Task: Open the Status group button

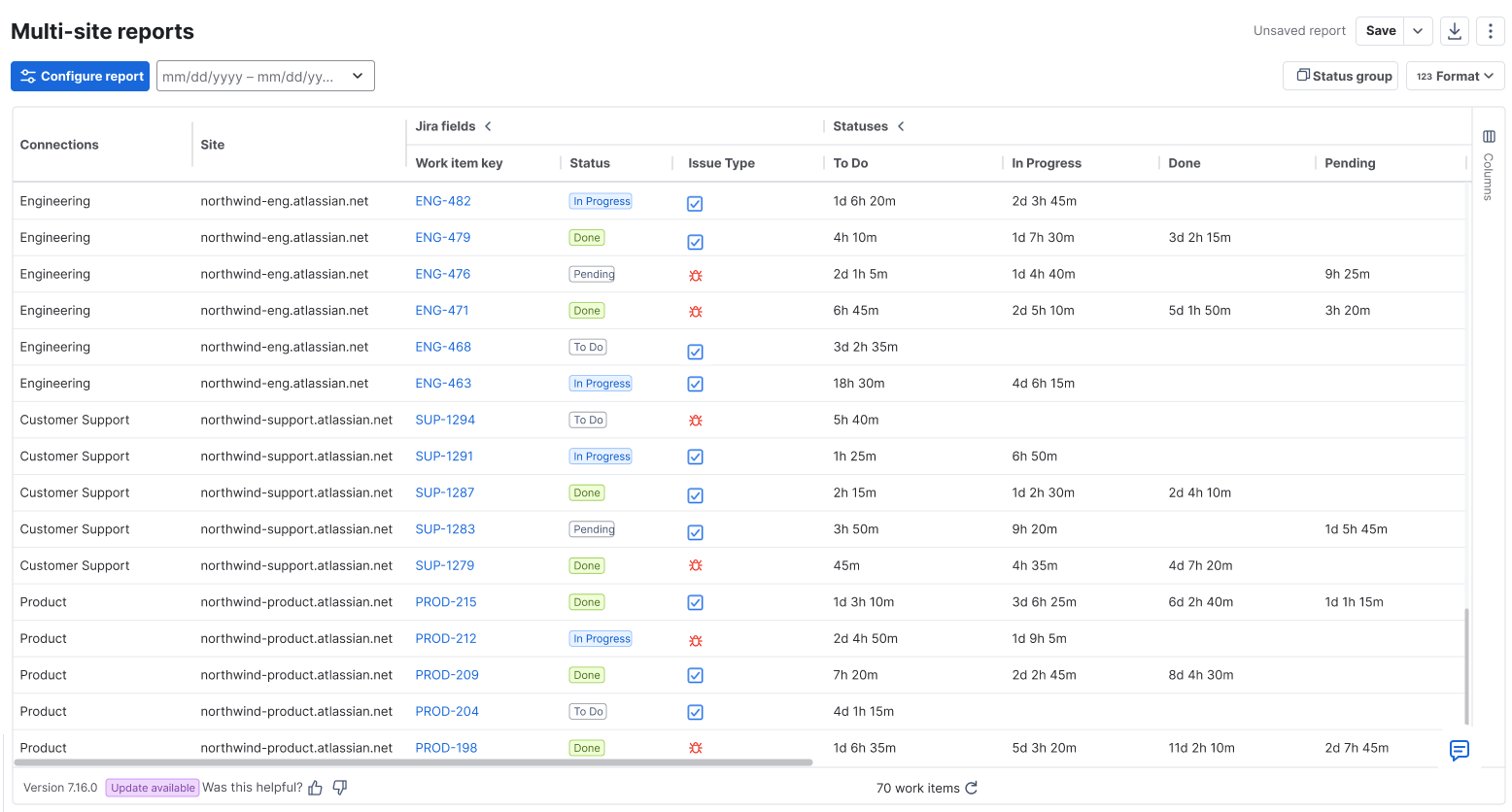Action: click(x=1340, y=76)
